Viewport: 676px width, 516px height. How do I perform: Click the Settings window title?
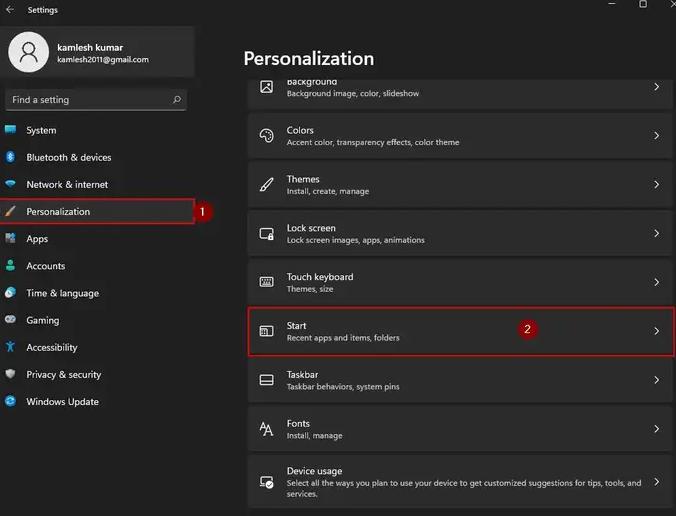42,9
